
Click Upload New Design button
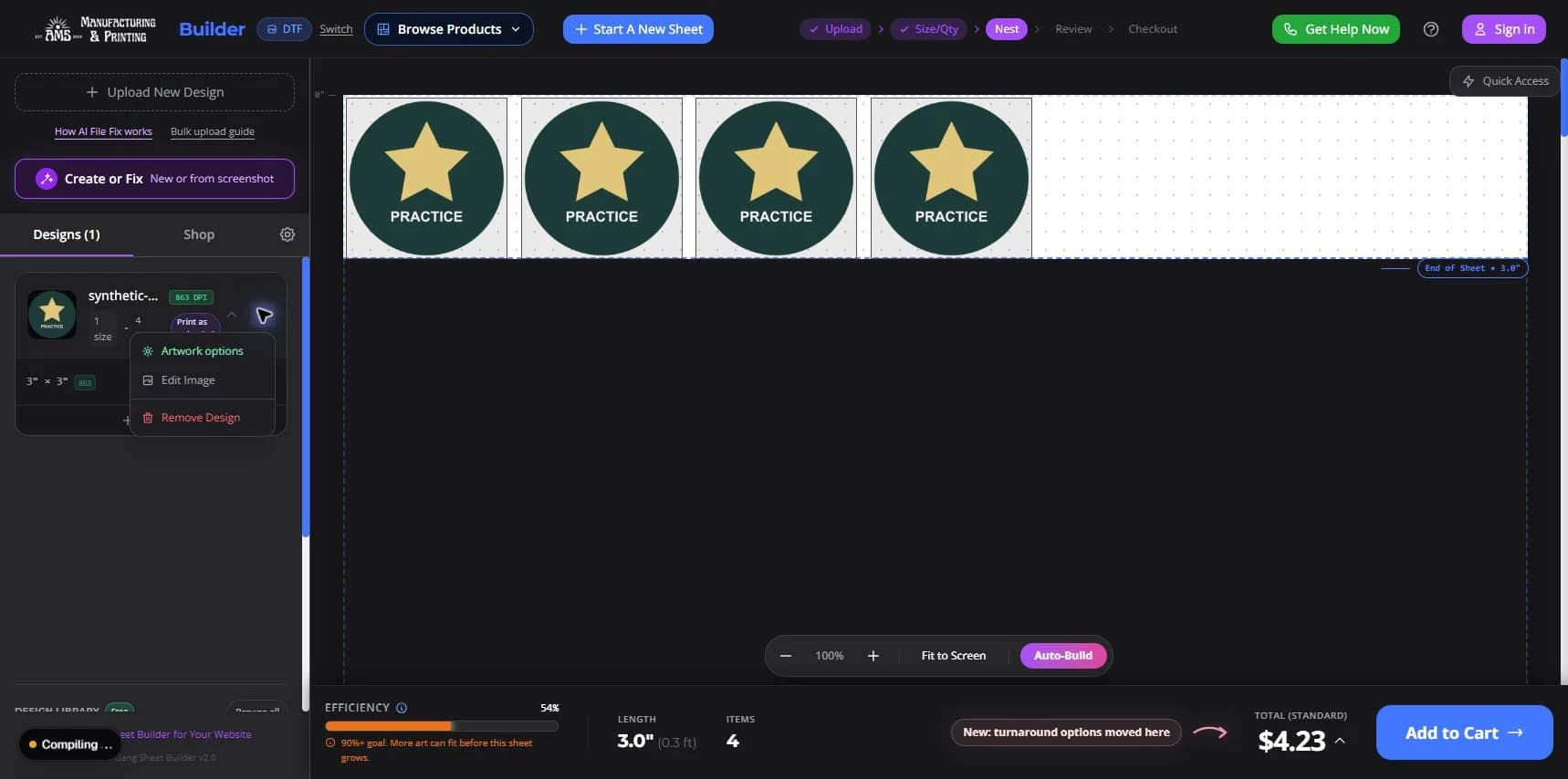(x=154, y=92)
